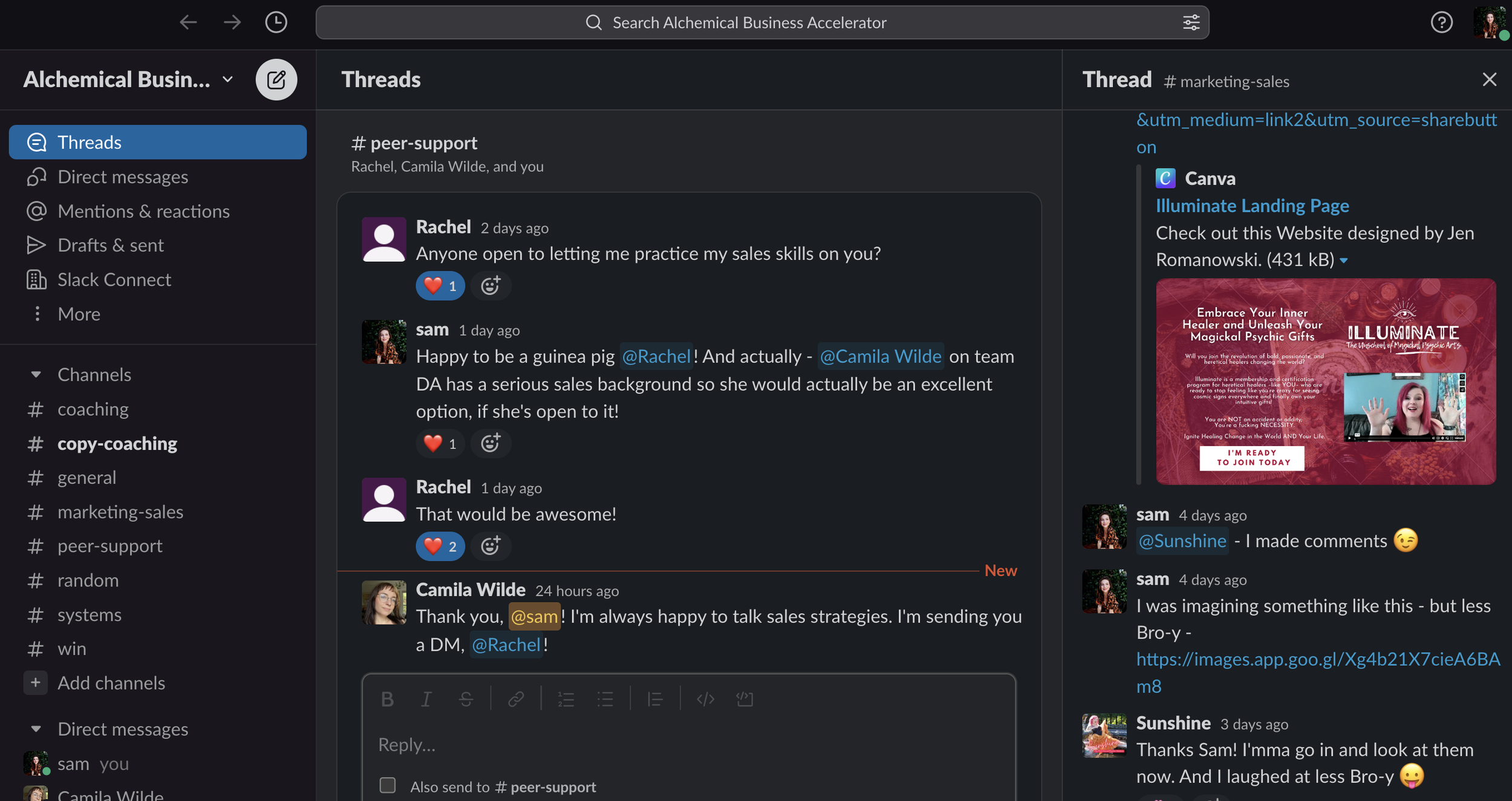Apply code formatting in reply toolbar
The height and width of the screenshot is (801, 1512).
pyautogui.click(x=705, y=699)
